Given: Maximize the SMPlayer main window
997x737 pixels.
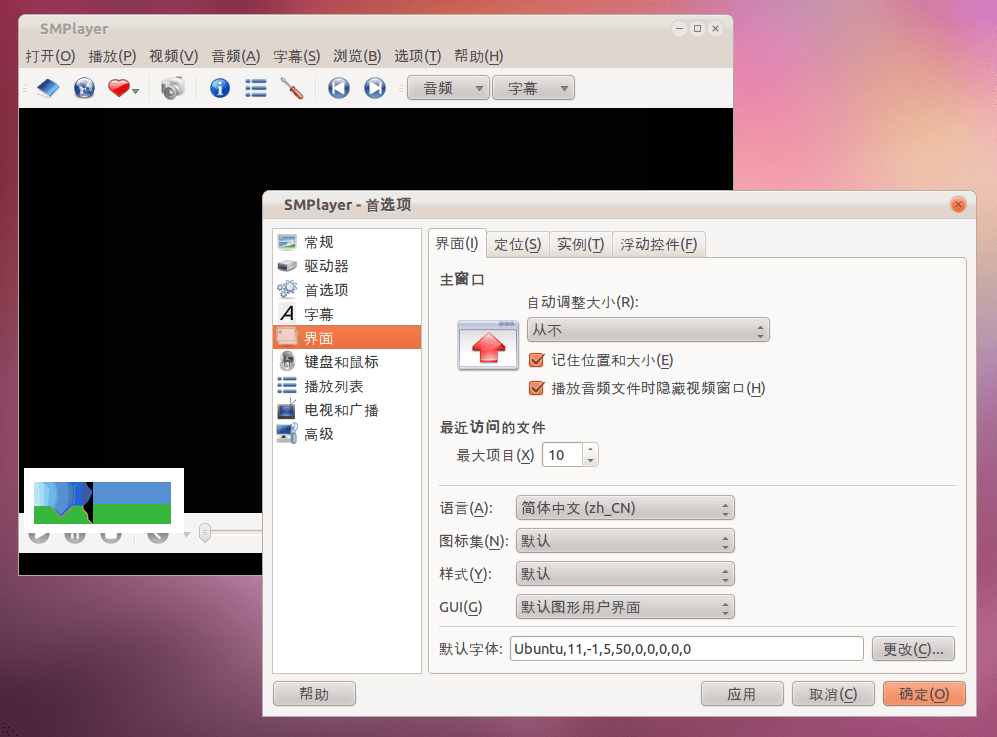Looking at the screenshot, I should pos(698,29).
